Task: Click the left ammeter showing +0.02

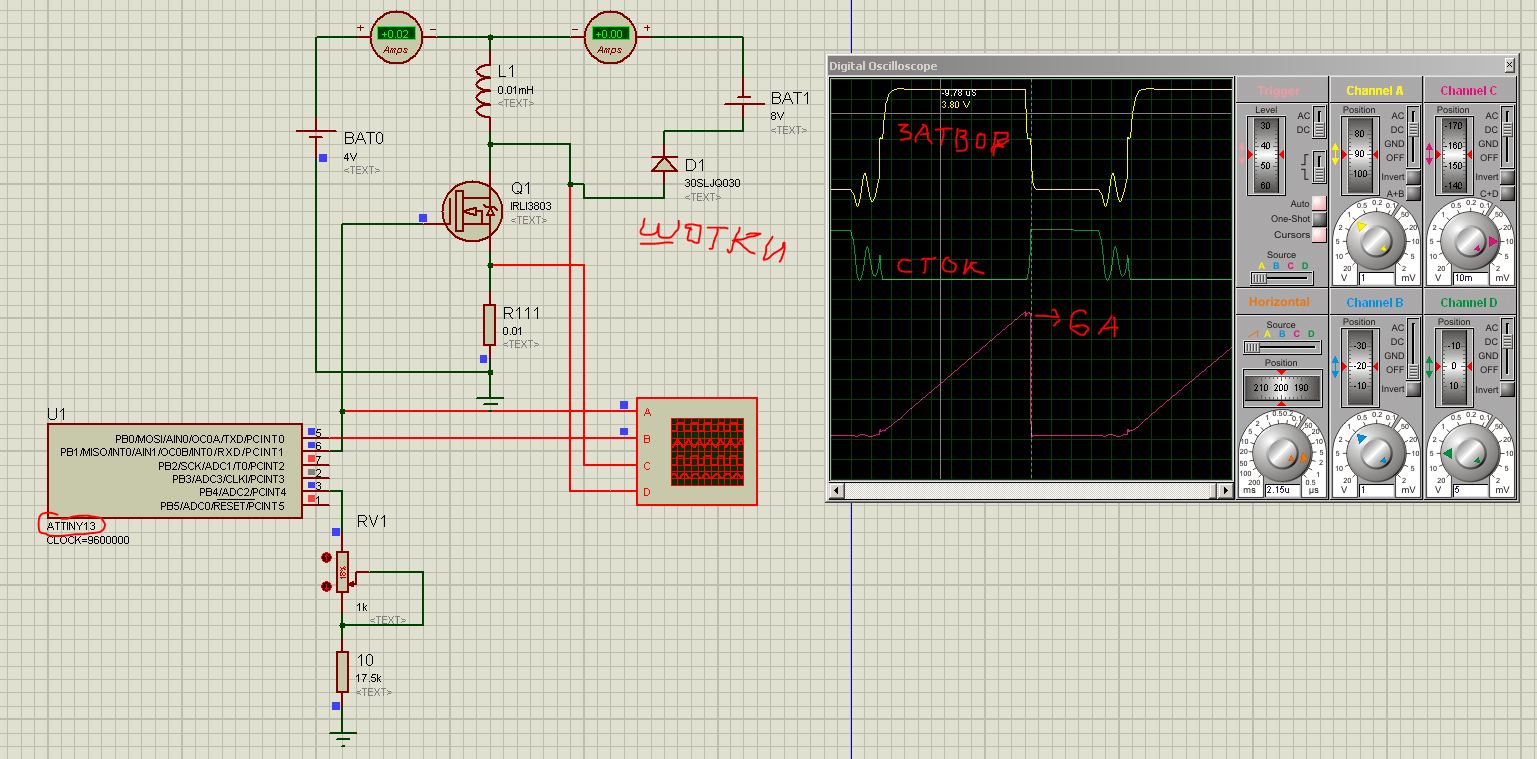Action: click(x=397, y=38)
